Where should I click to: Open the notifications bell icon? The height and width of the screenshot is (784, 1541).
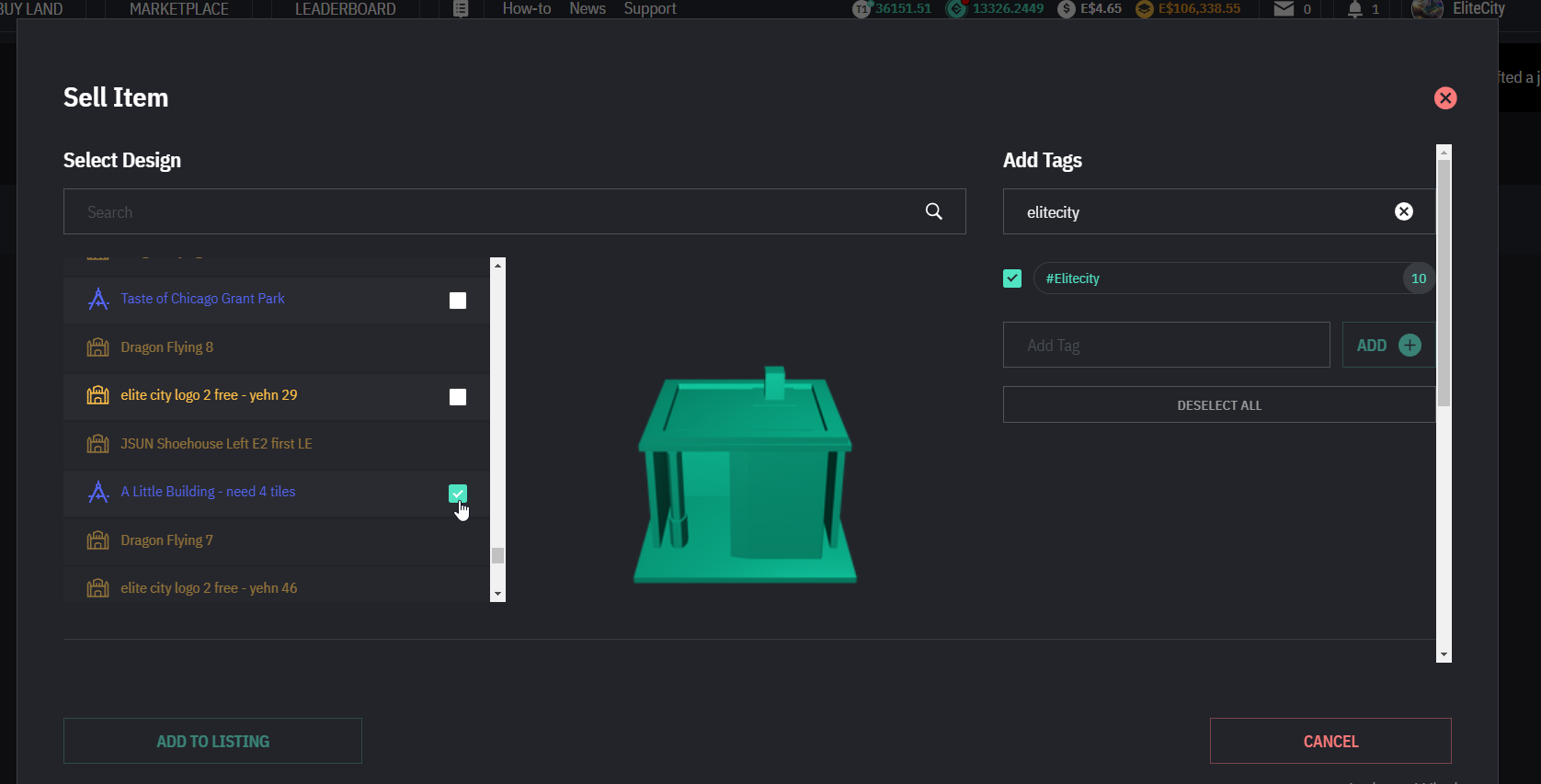click(1354, 9)
